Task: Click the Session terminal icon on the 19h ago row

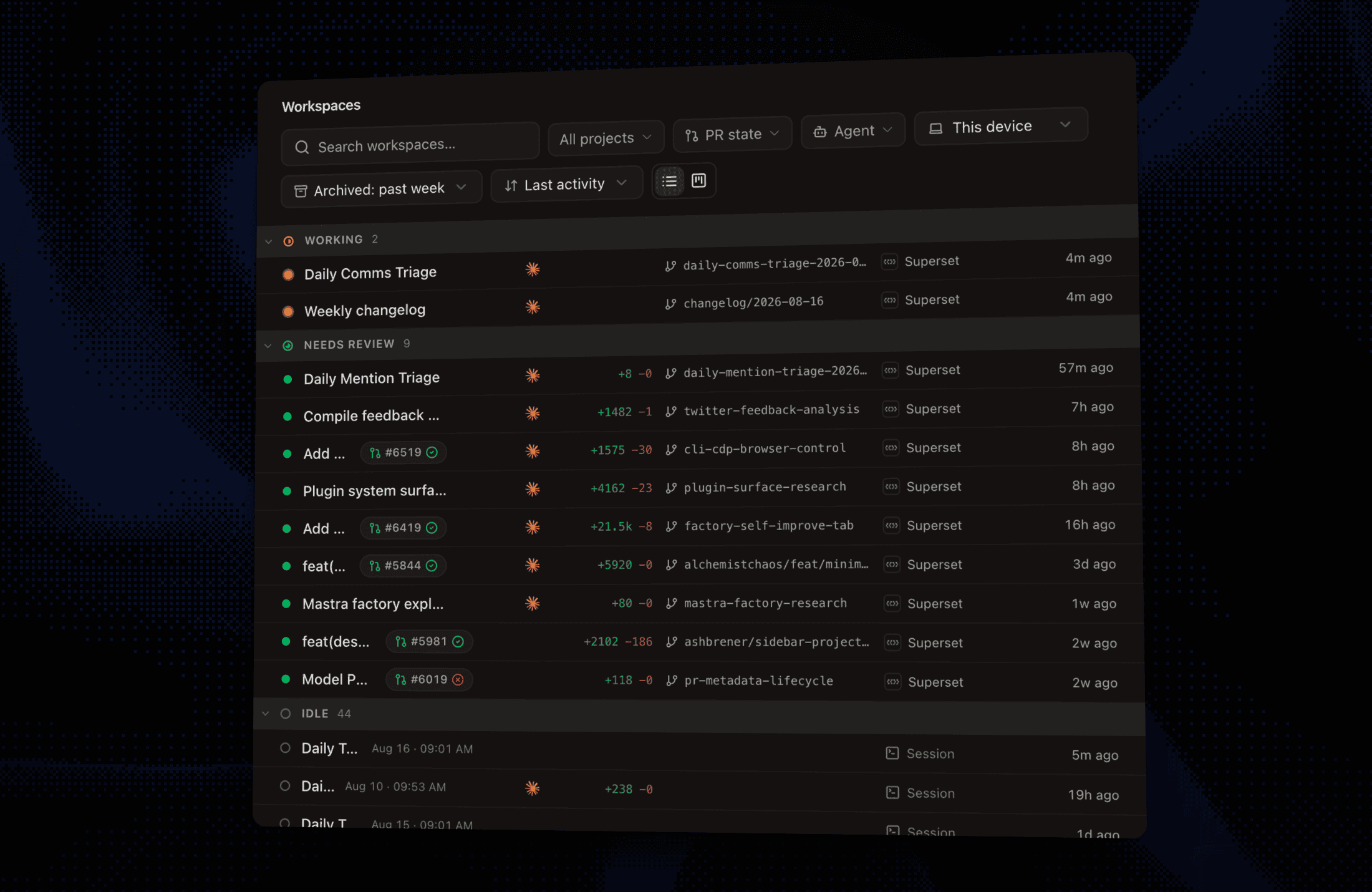Action: click(893, 793)
